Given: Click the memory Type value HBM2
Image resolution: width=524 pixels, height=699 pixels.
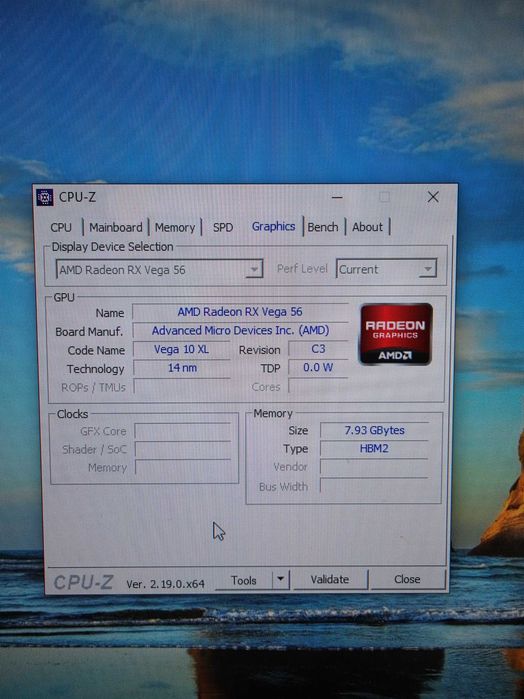Looking at the screenshot, I should click(374, 448).
